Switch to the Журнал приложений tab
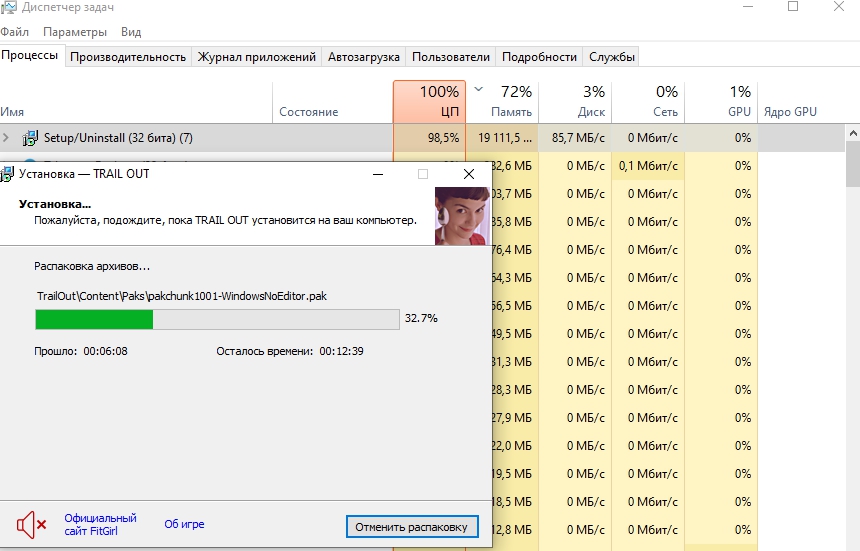 tap(257, 57)
